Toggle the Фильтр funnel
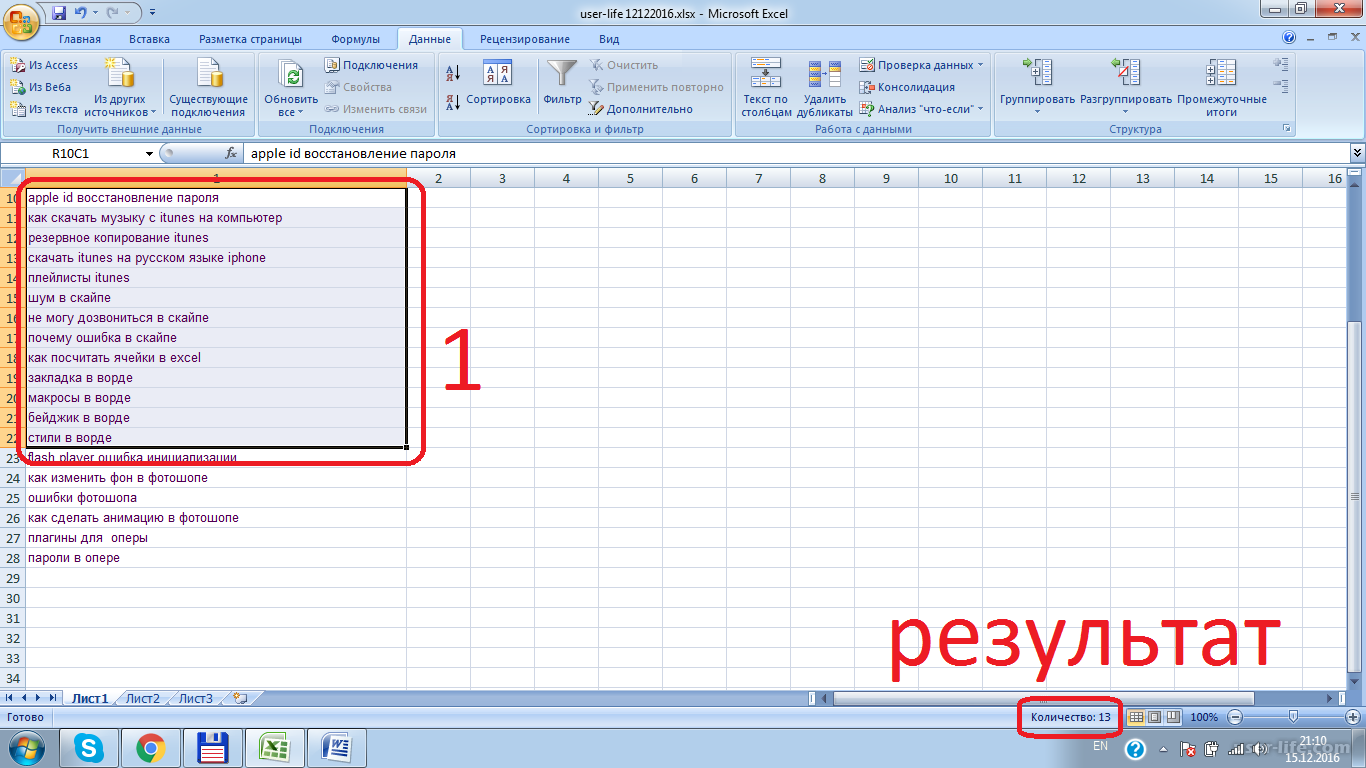Viewport: 1366px width, 768px height. point(563,82)
